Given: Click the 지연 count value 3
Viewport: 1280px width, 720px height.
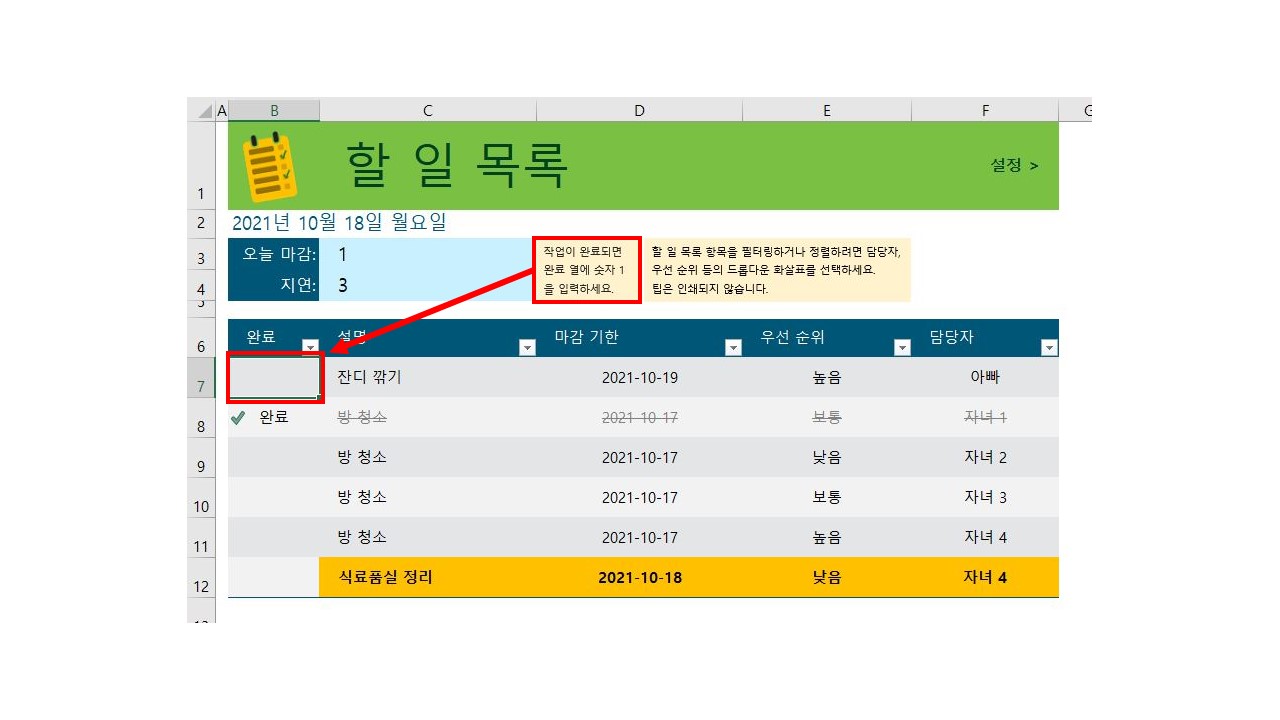Looking at the screenshot, I should click(x=342, y=286).
